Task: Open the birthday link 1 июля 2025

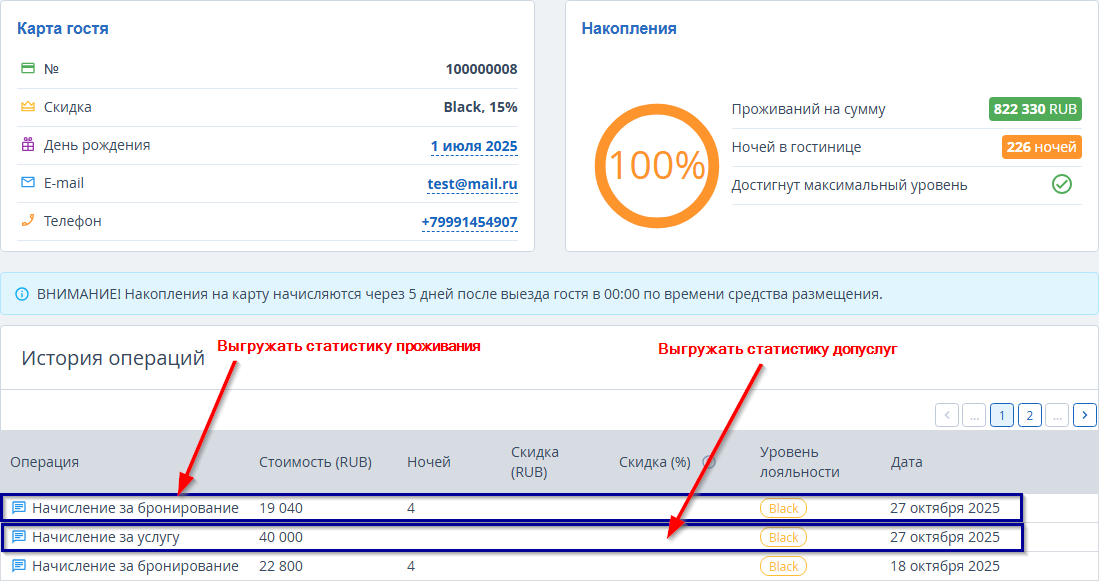Action: coord(473,146)
